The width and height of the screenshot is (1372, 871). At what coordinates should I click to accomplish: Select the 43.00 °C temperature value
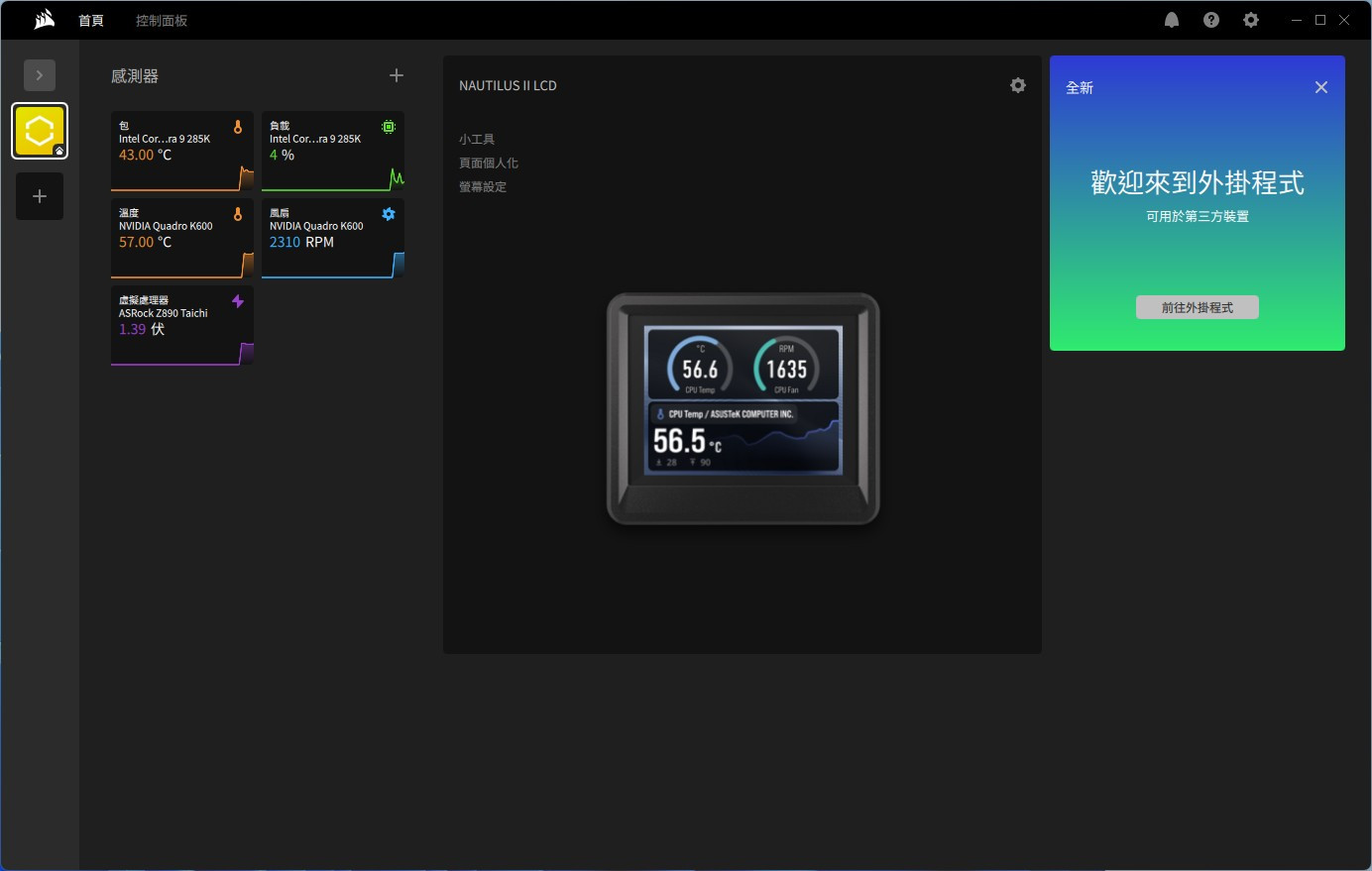point(146,156)
